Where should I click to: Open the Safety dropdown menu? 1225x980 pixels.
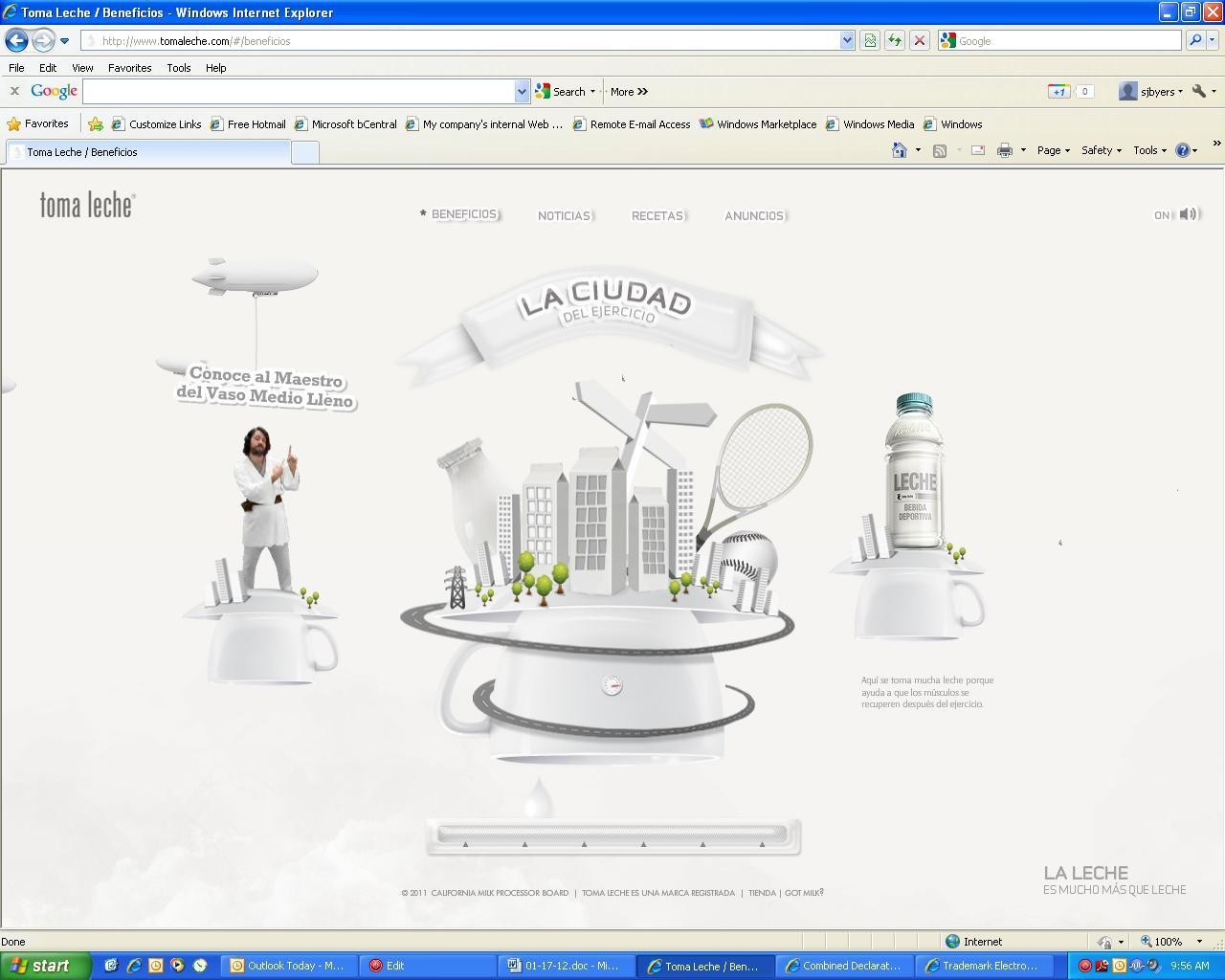click(x=1101, y=150)
